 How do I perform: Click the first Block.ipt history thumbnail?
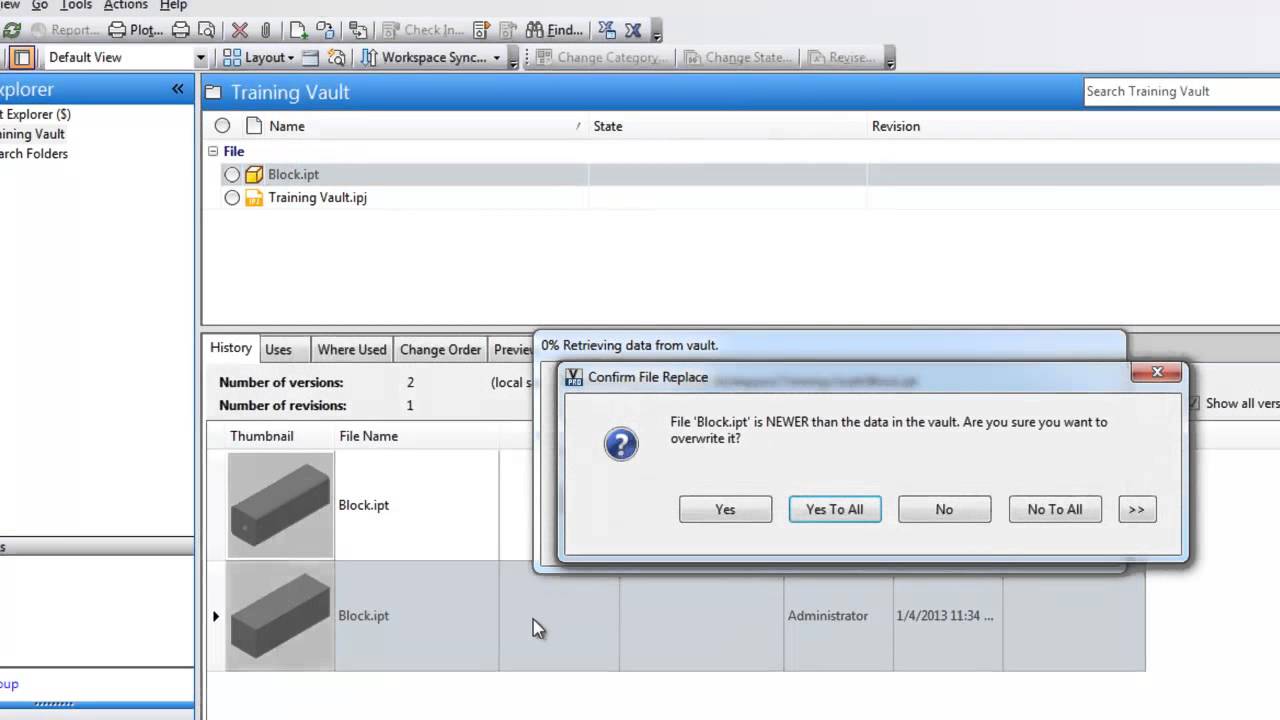pos(280,505)
